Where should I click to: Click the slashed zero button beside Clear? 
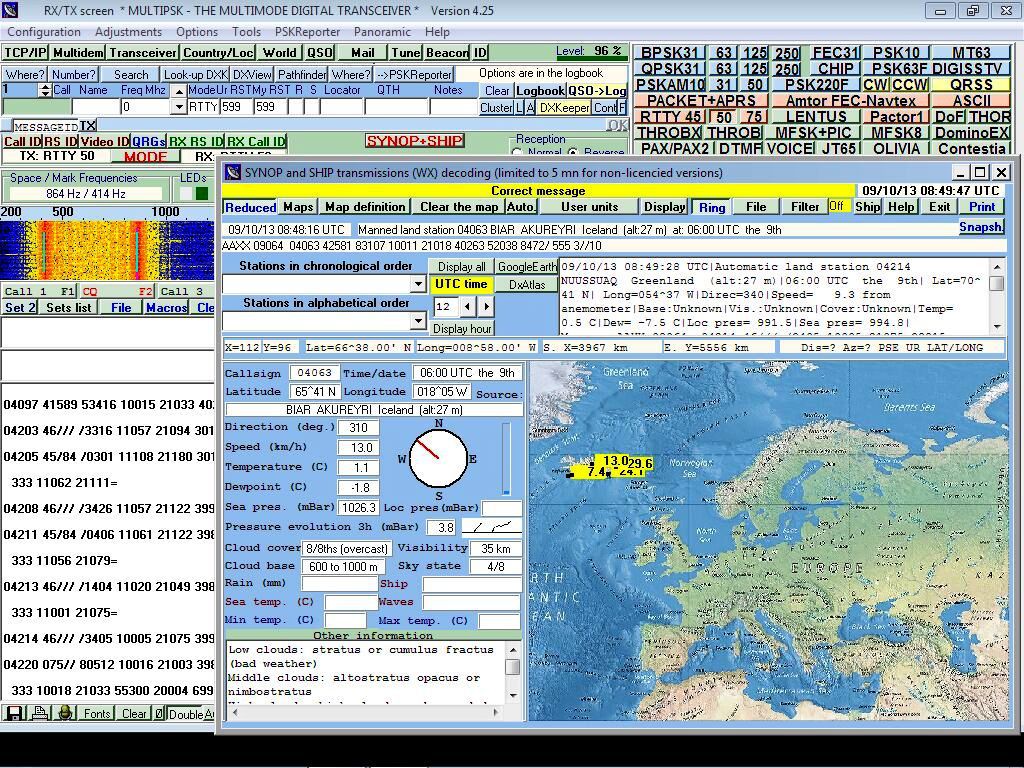[x=159, y=714]
